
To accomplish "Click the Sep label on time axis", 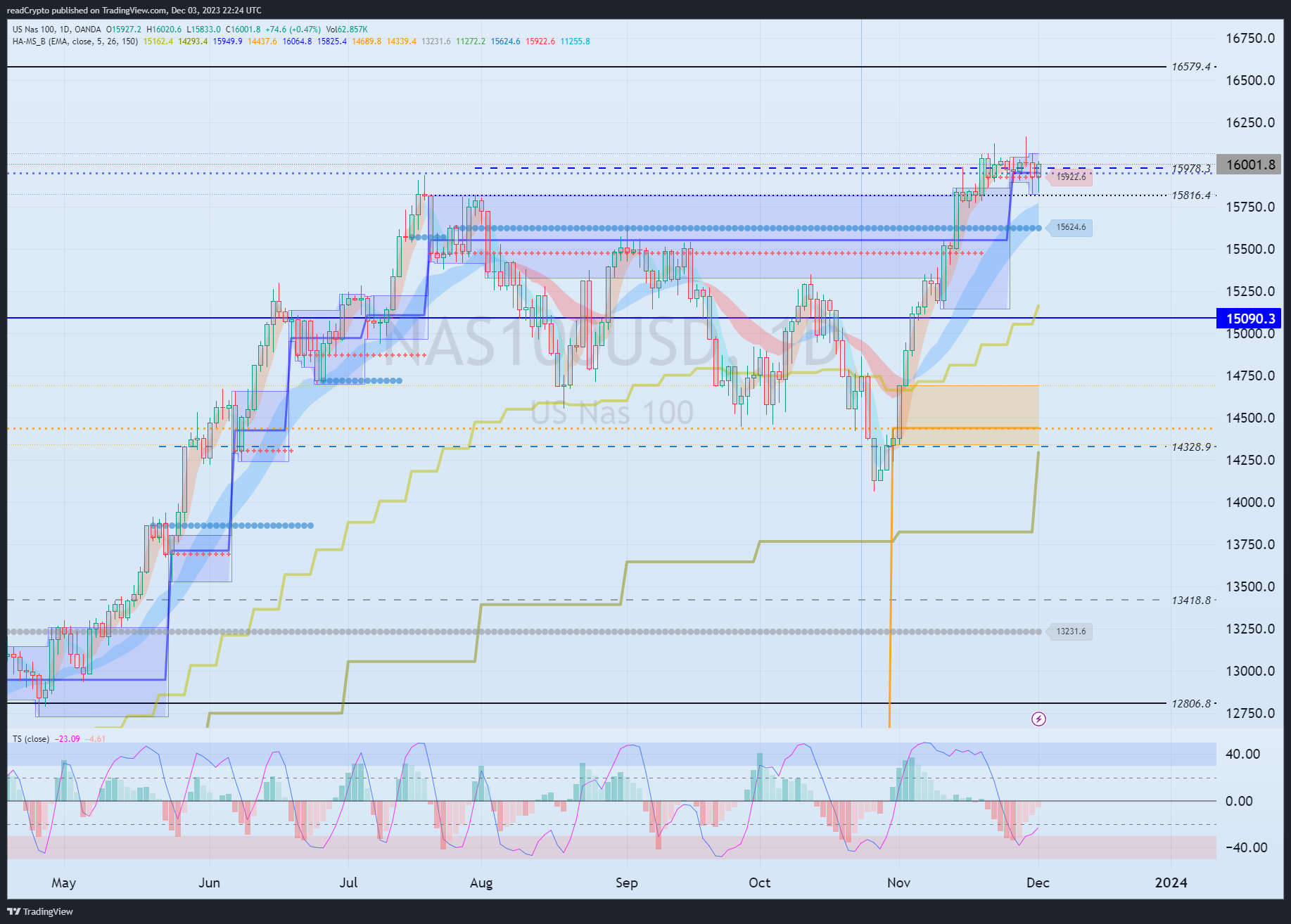I will point(626,883).
